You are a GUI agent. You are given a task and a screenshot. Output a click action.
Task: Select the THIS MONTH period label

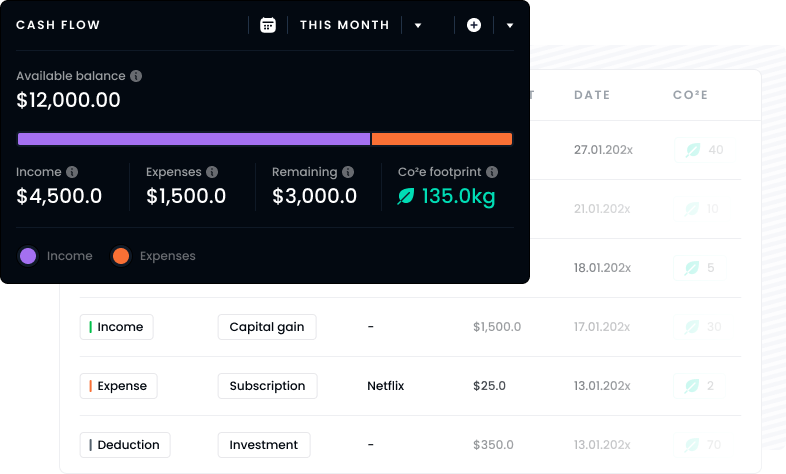coord(344,25)
